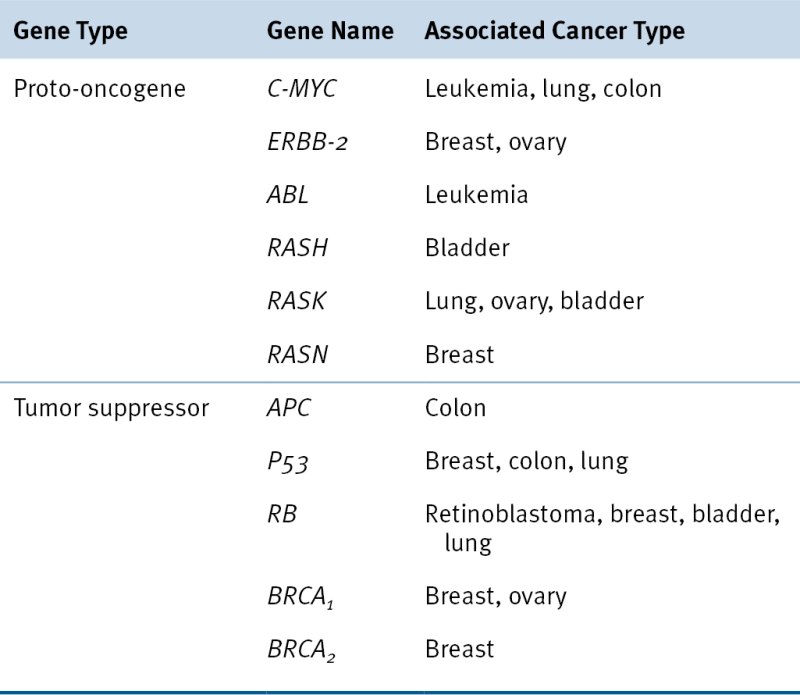
Task: Click the Gene Type column header
Action: tap(70, 31)
